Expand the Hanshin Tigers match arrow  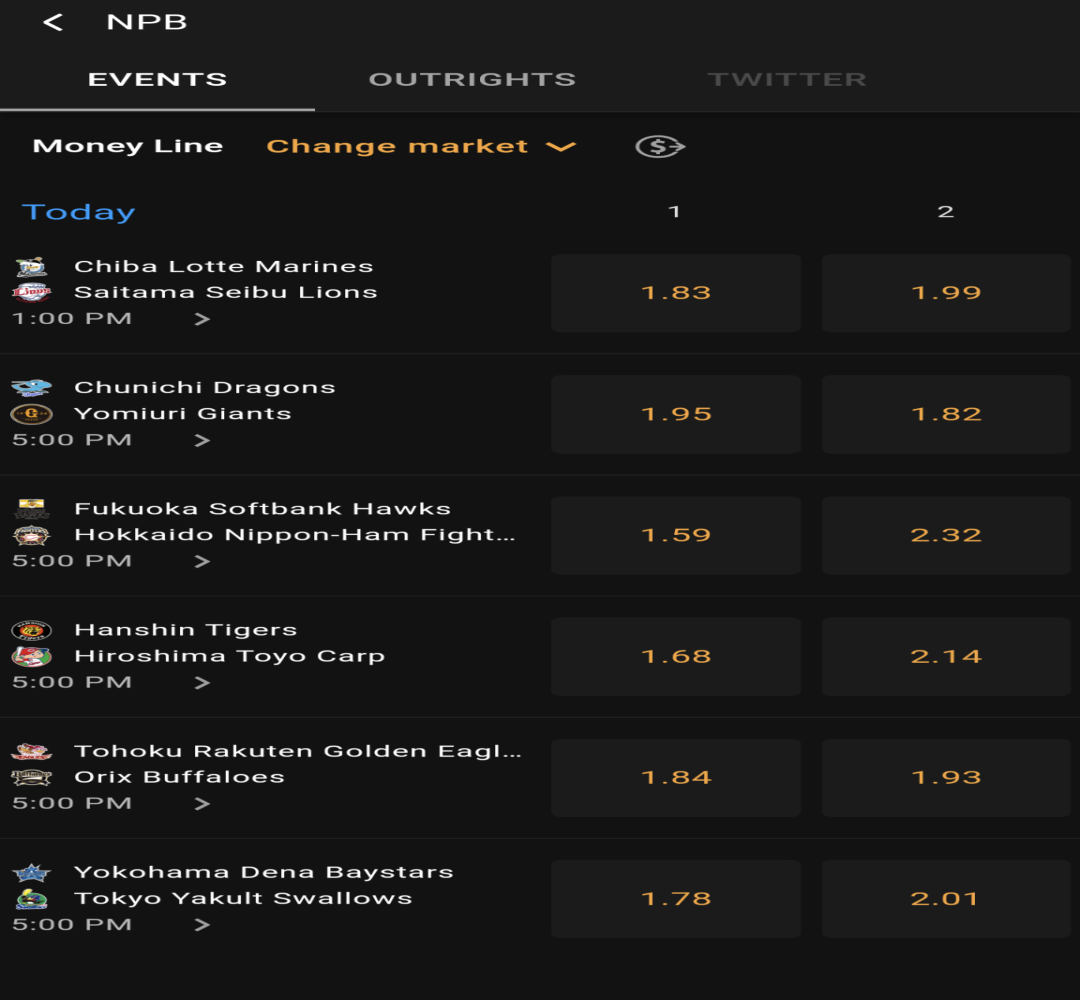(202, 683)
